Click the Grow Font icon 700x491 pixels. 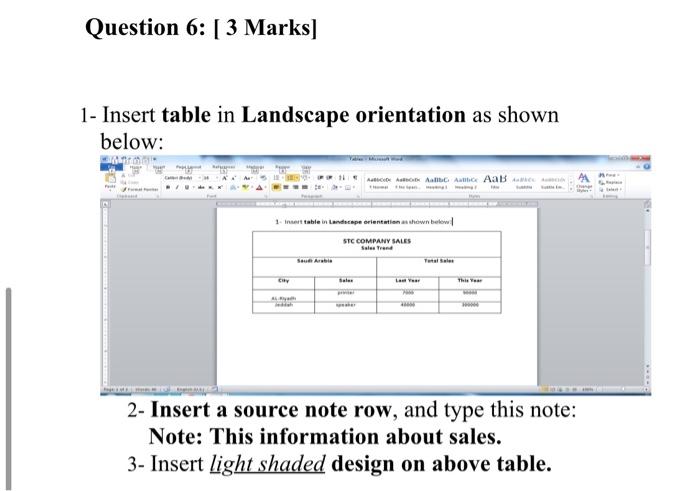[x=225, y=178]
